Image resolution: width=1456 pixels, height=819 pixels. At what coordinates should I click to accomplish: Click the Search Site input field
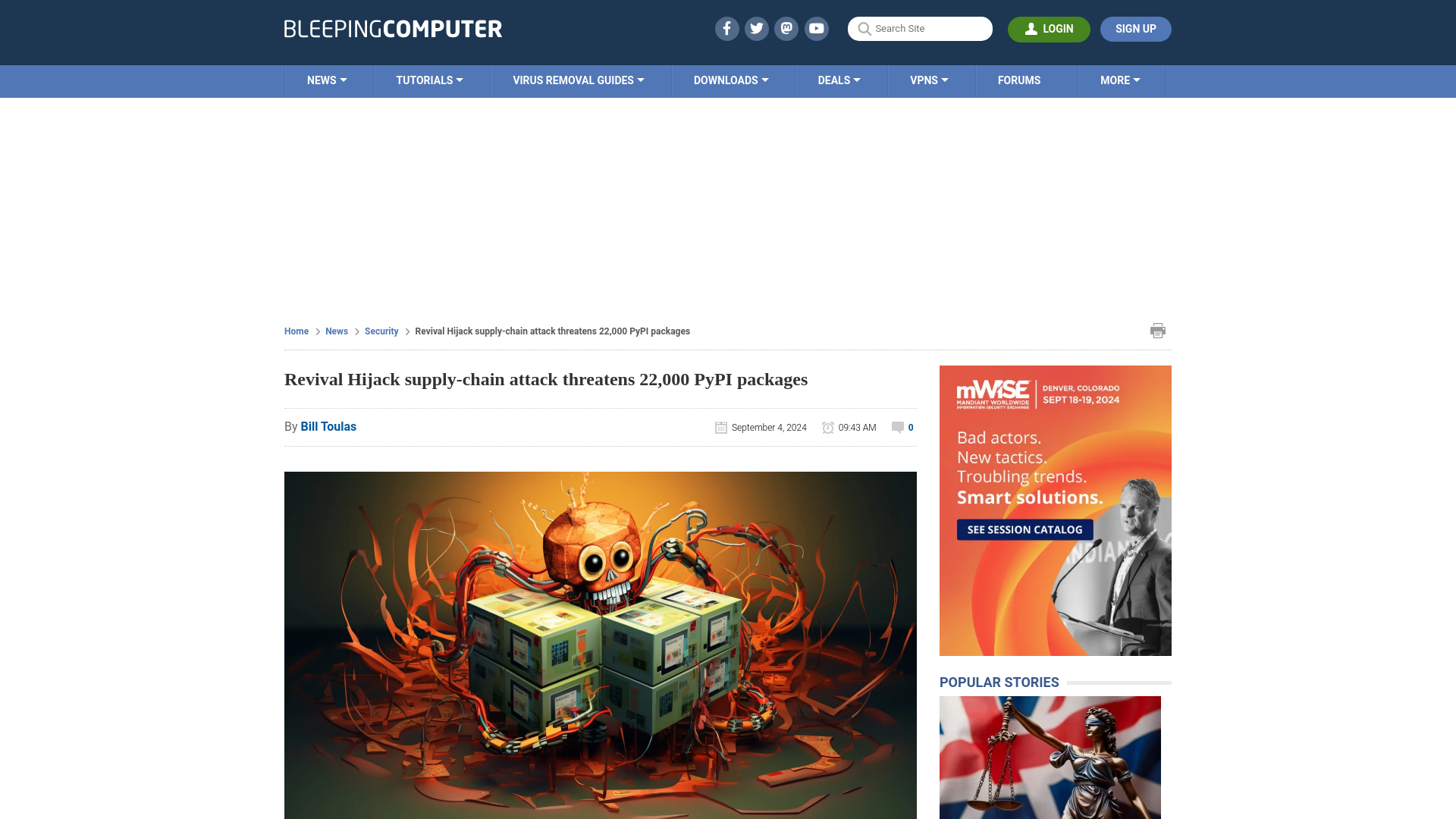click(x=920, y=28)
